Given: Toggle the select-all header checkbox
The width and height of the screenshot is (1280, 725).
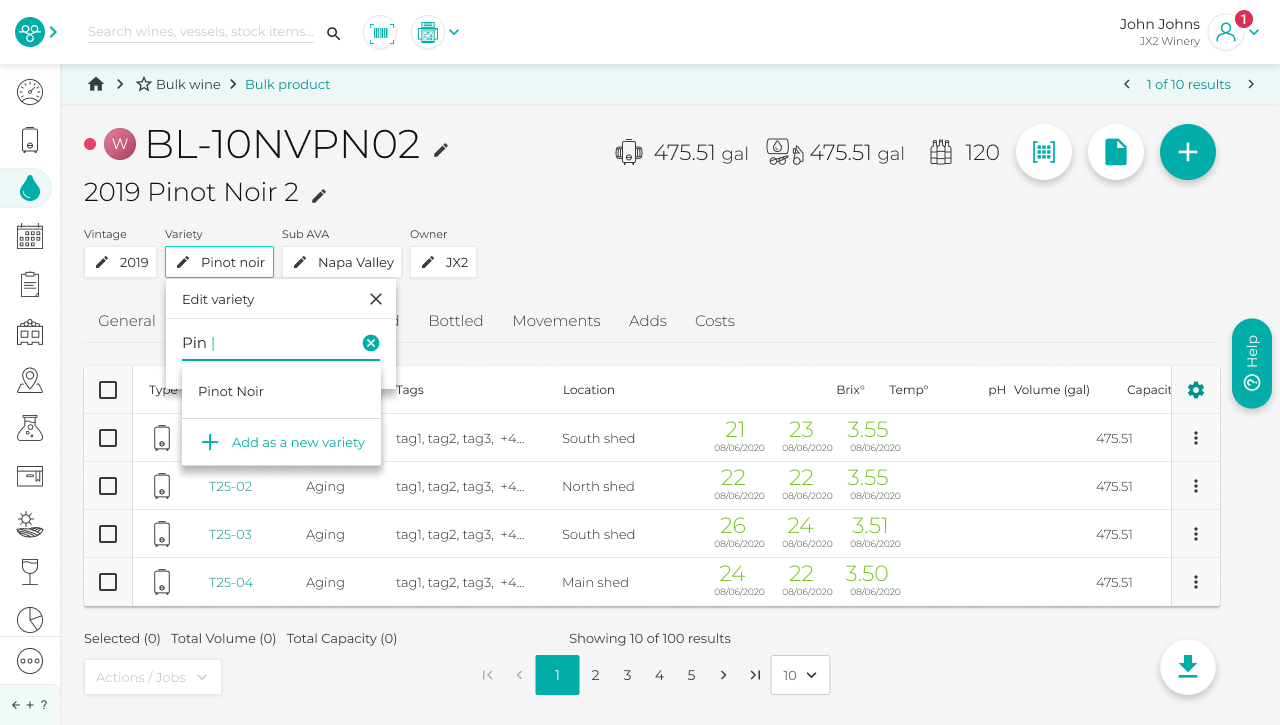Looking at the screenshot, I should 108,390.
